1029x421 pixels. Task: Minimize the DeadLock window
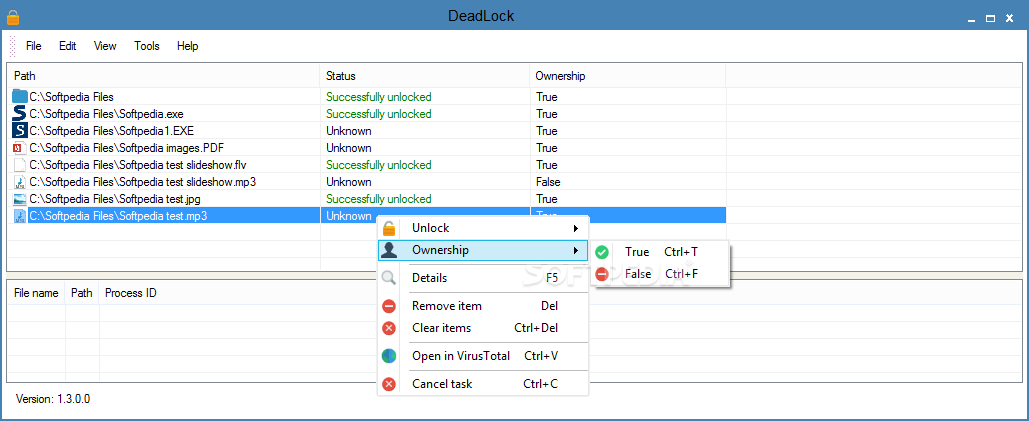972,19
